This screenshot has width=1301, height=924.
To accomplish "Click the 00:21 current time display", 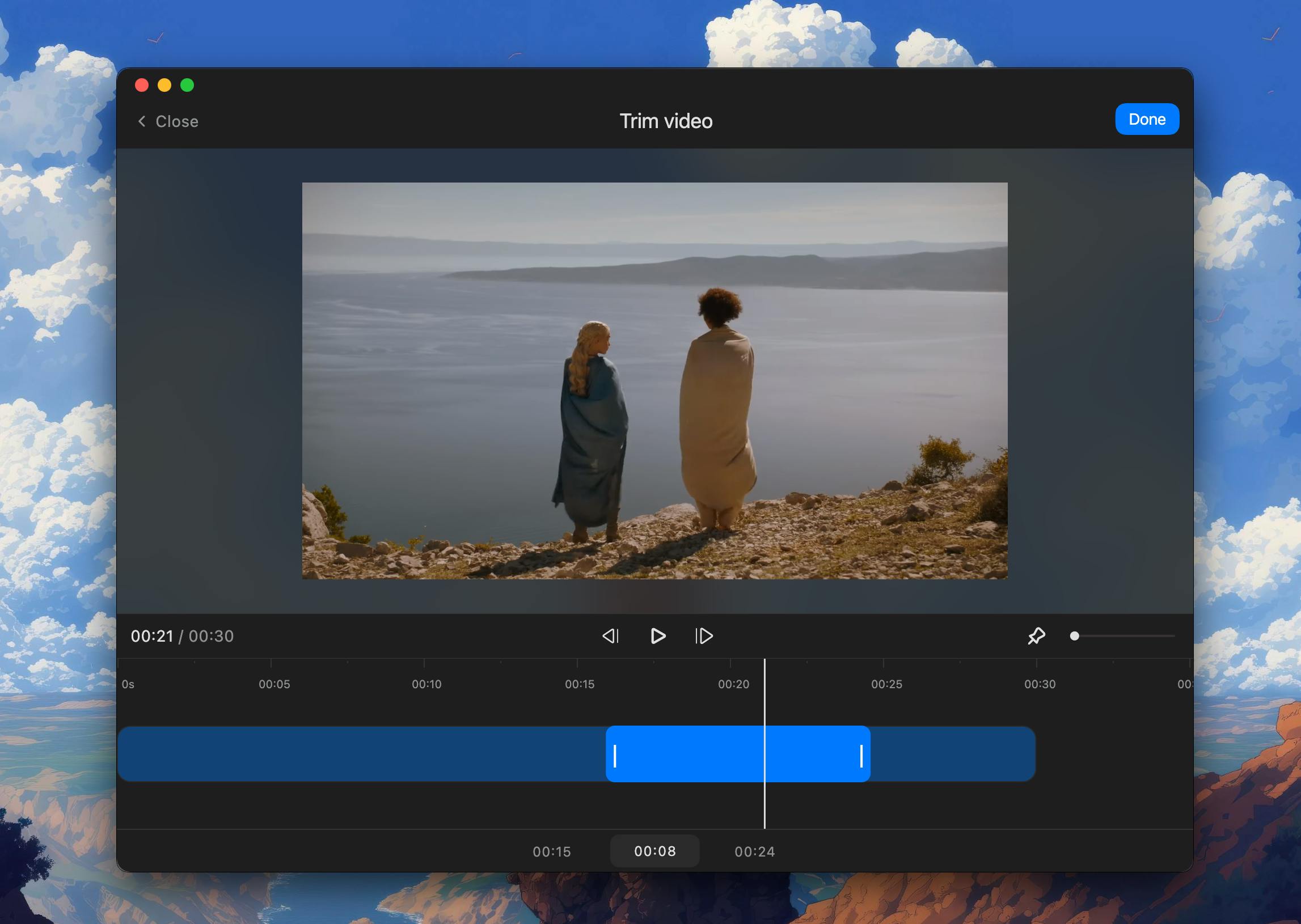I will pos(152,636).
